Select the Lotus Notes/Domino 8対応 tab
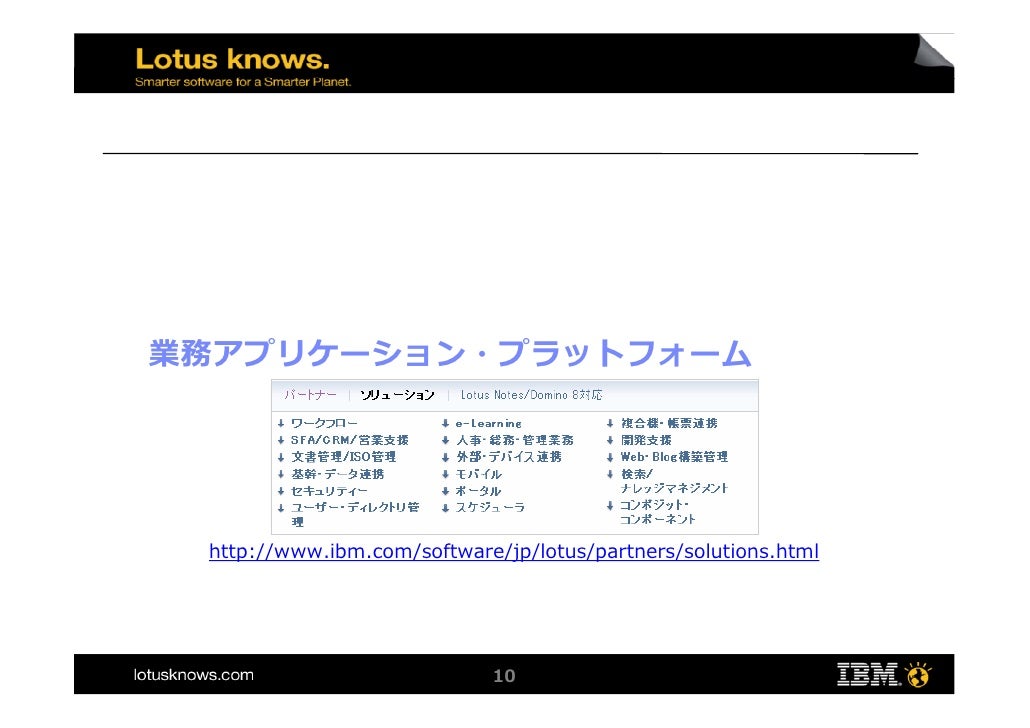Screen dimensions: 1030x728 pyautogui.click(x=531, y=395)
